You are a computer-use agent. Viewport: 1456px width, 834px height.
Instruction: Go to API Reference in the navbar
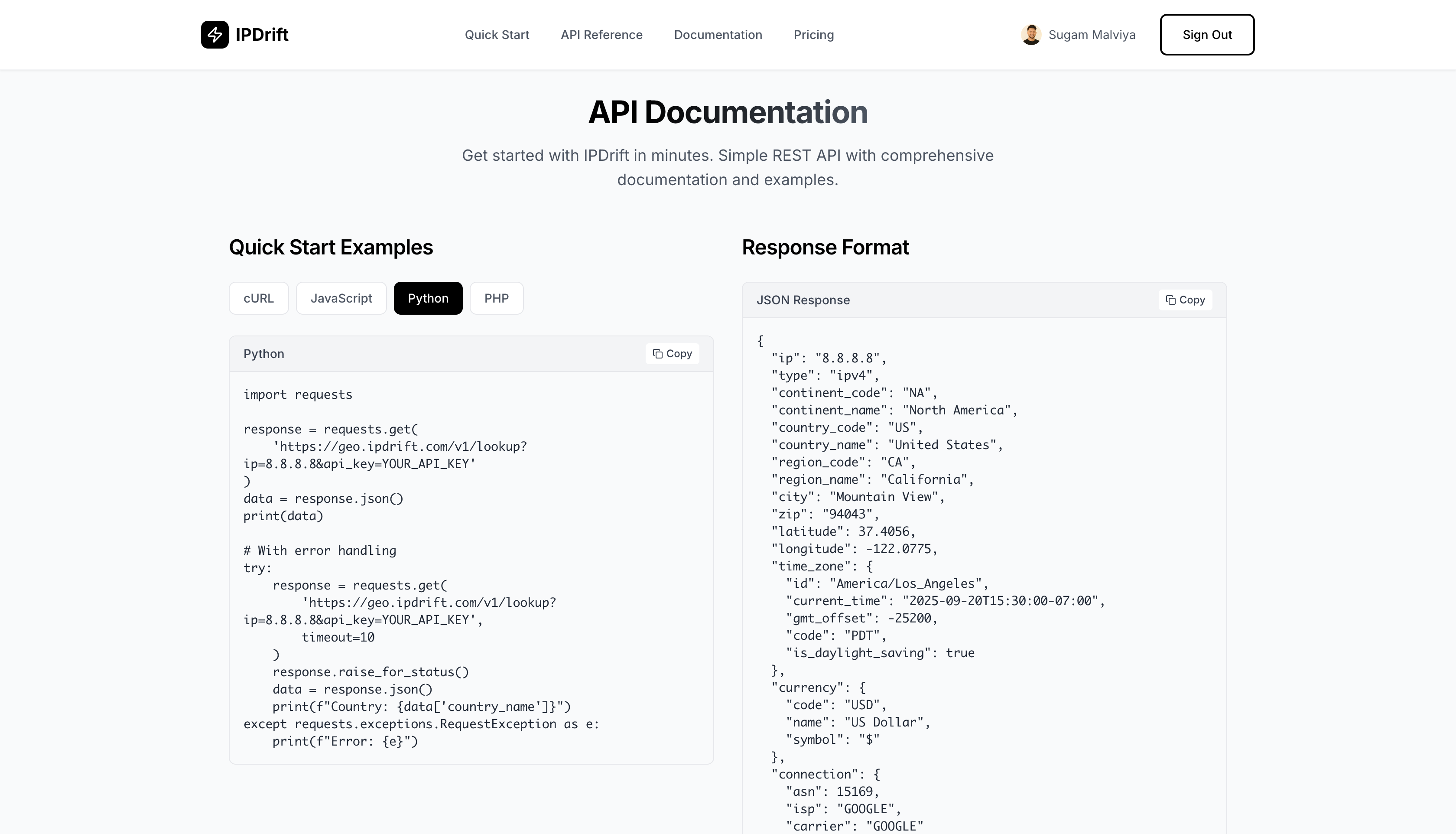click(601, 35)
